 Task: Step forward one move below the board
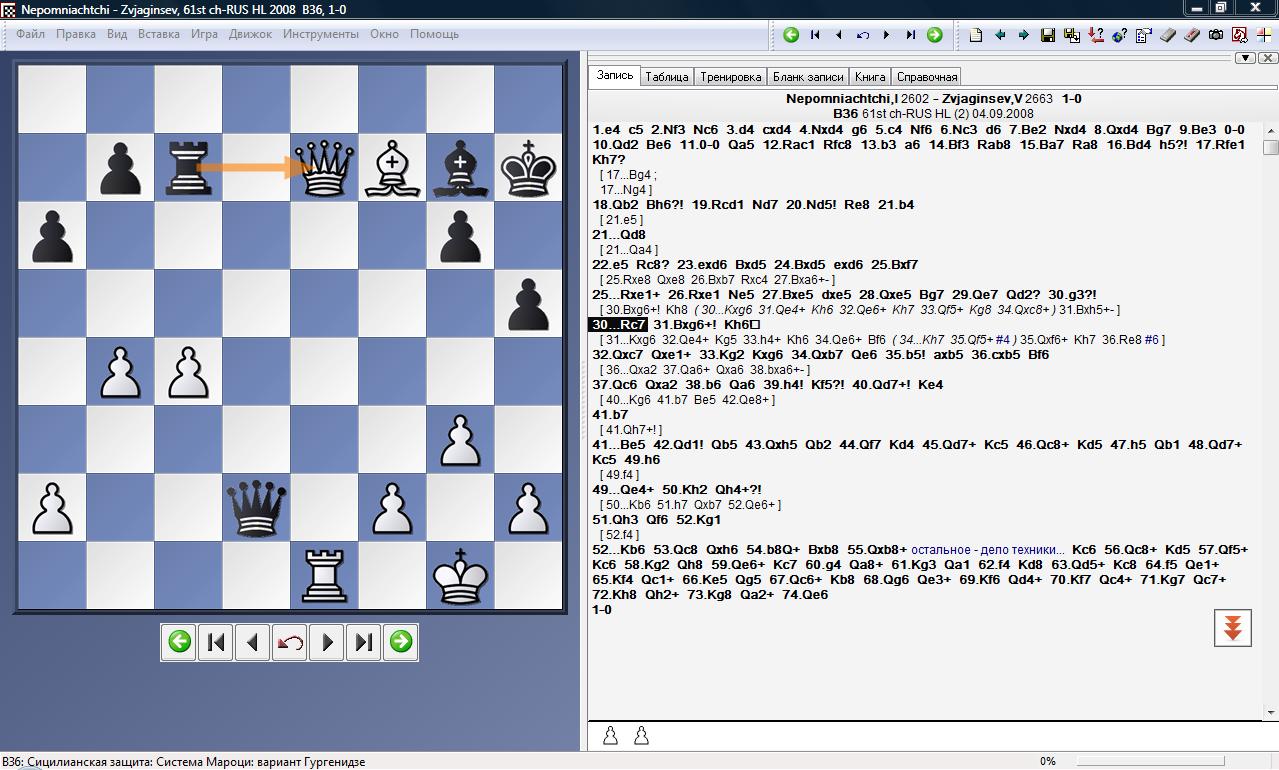point(327,642)
